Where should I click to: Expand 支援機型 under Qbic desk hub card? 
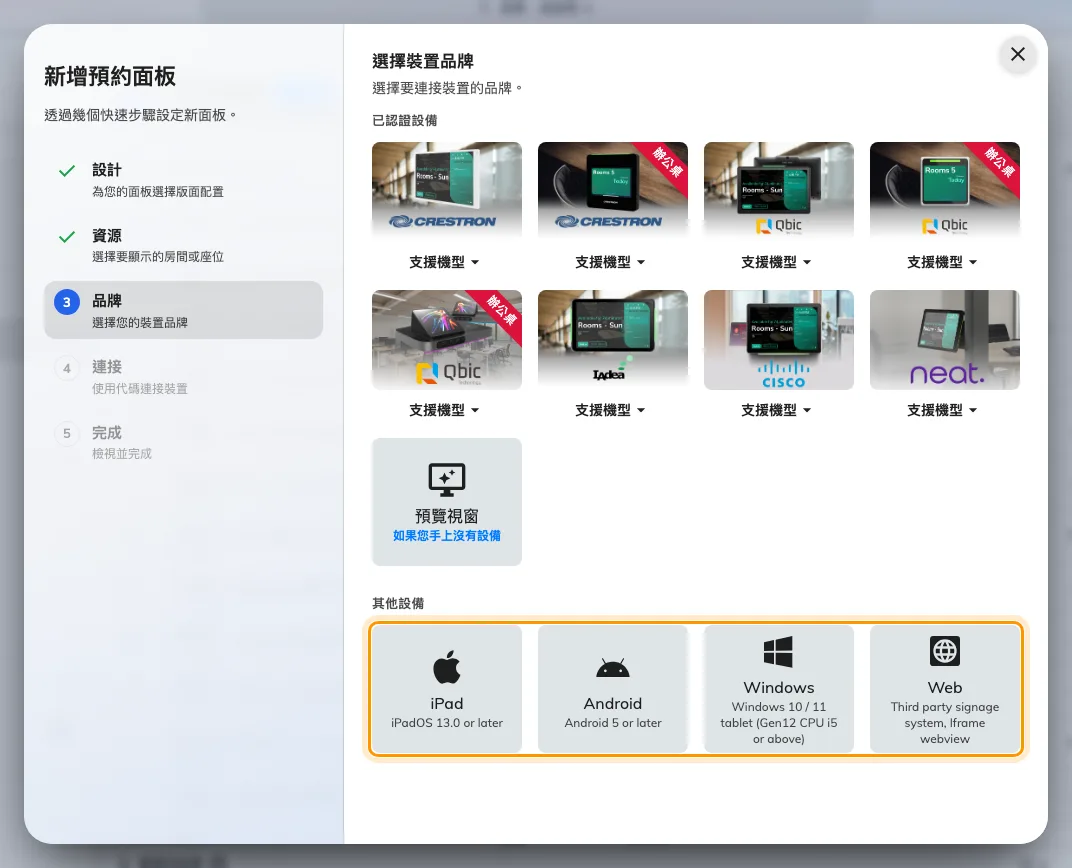[x=444, y=410]
